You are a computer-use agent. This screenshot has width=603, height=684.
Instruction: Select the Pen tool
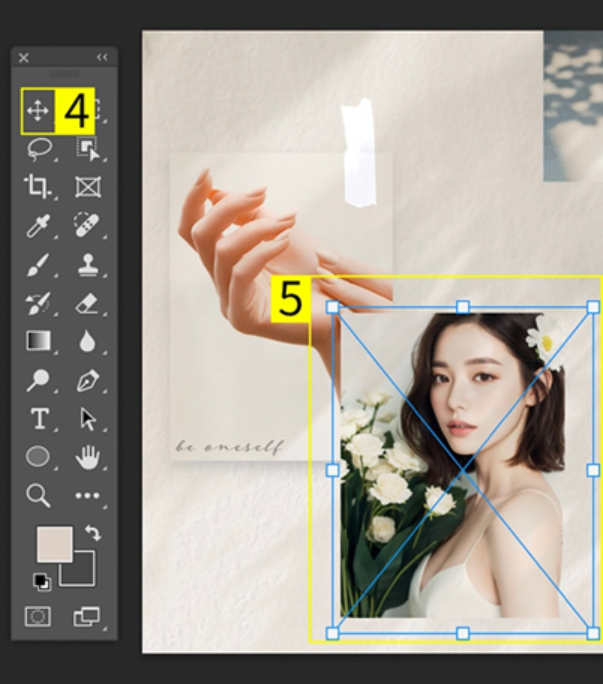[88, 380]
